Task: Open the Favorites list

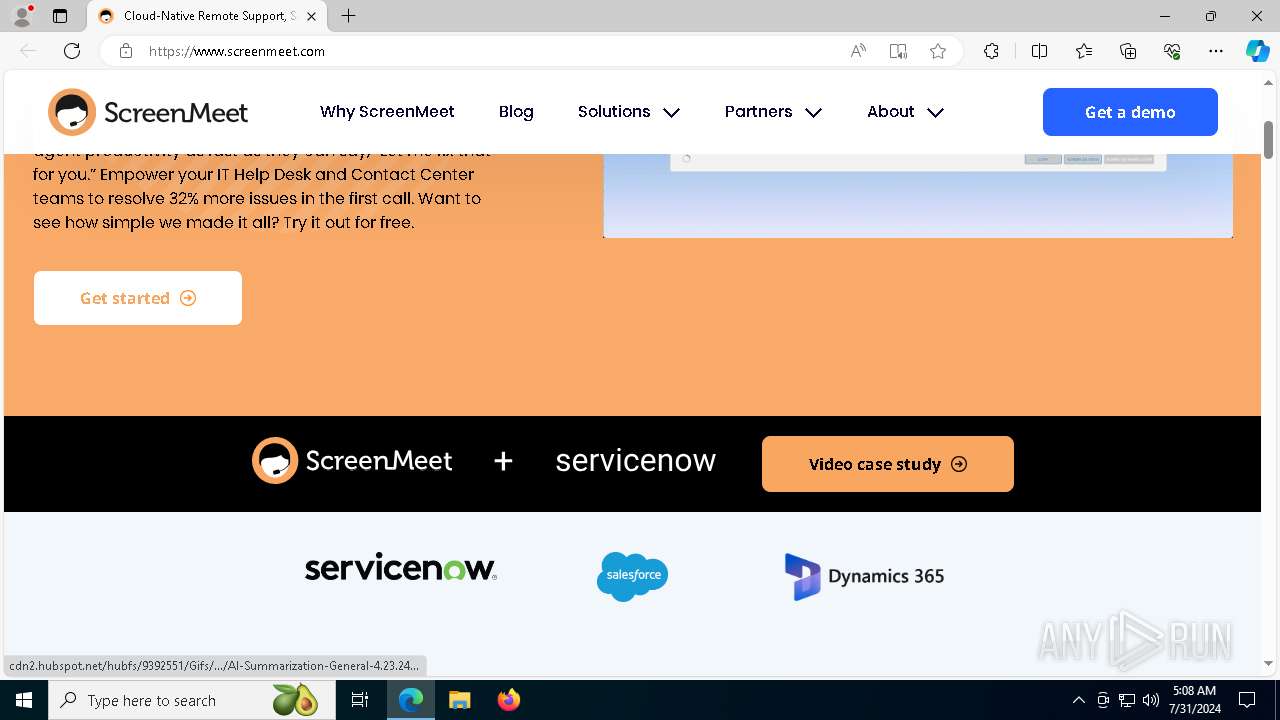Action: (x=1084, y=51)
